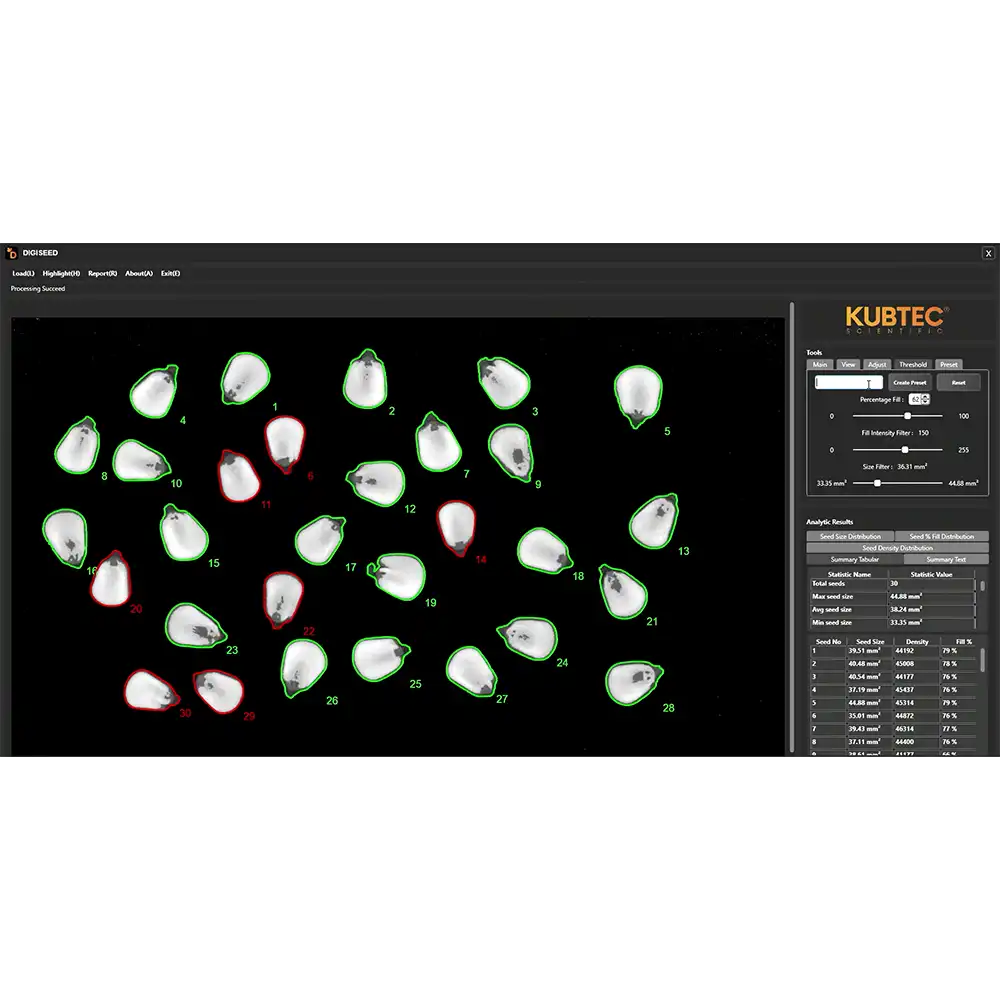
Task: Click the KUBTEC Scientific logo
Action: pos(893,315)
